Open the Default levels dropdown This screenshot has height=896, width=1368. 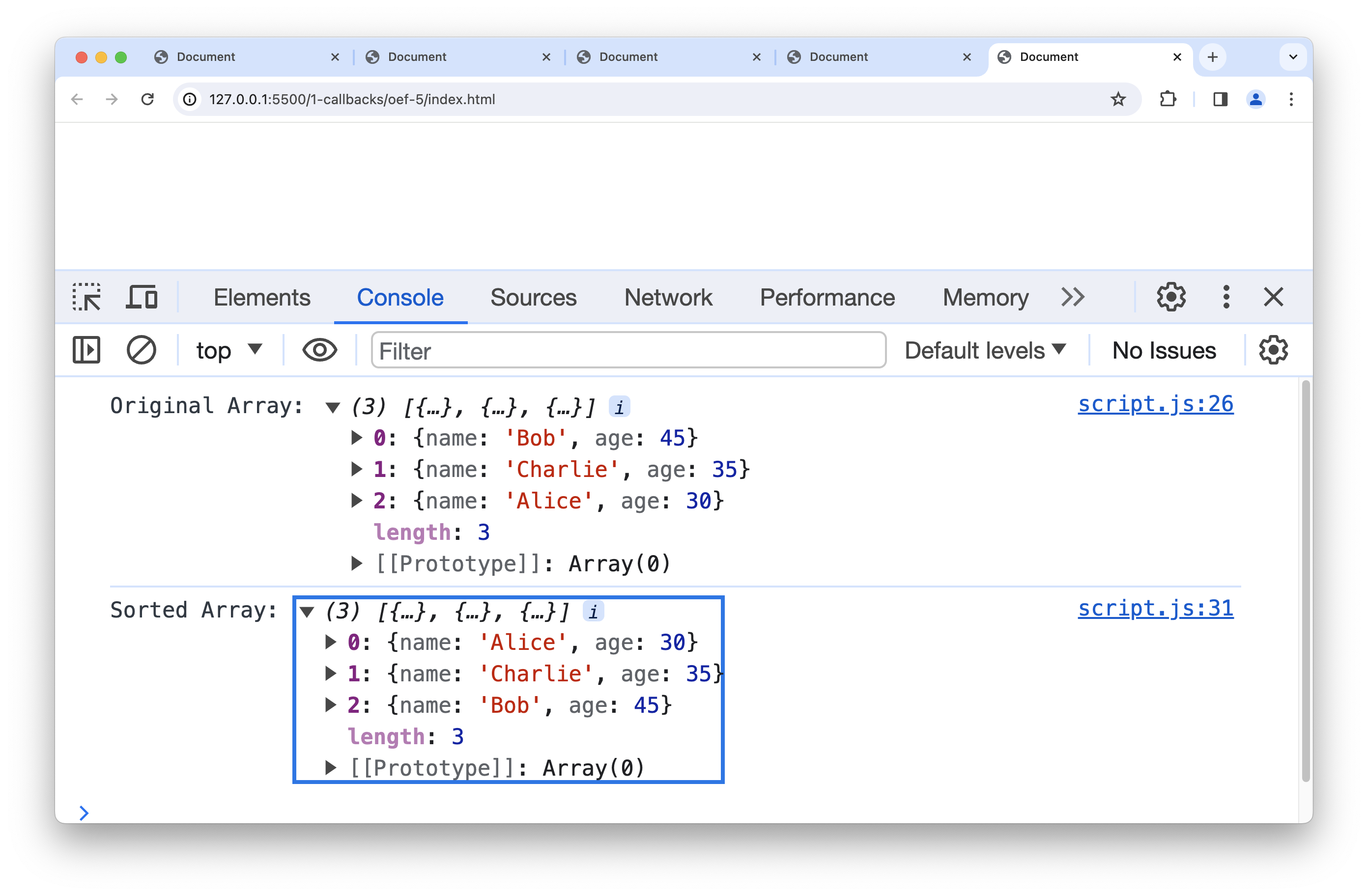985,350
